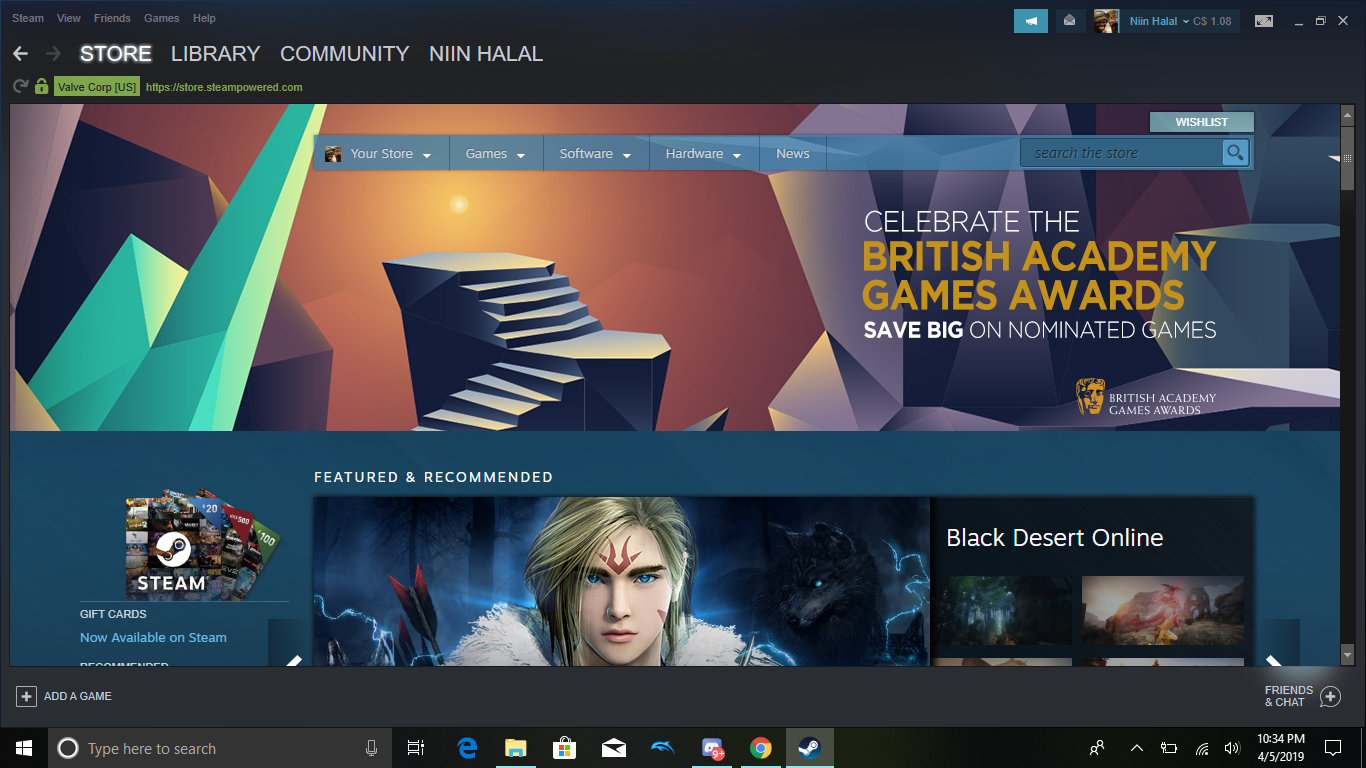Switch to the LIBRARY tab
This screenshot has height=768, width=1366.
(x=215, y=54)
